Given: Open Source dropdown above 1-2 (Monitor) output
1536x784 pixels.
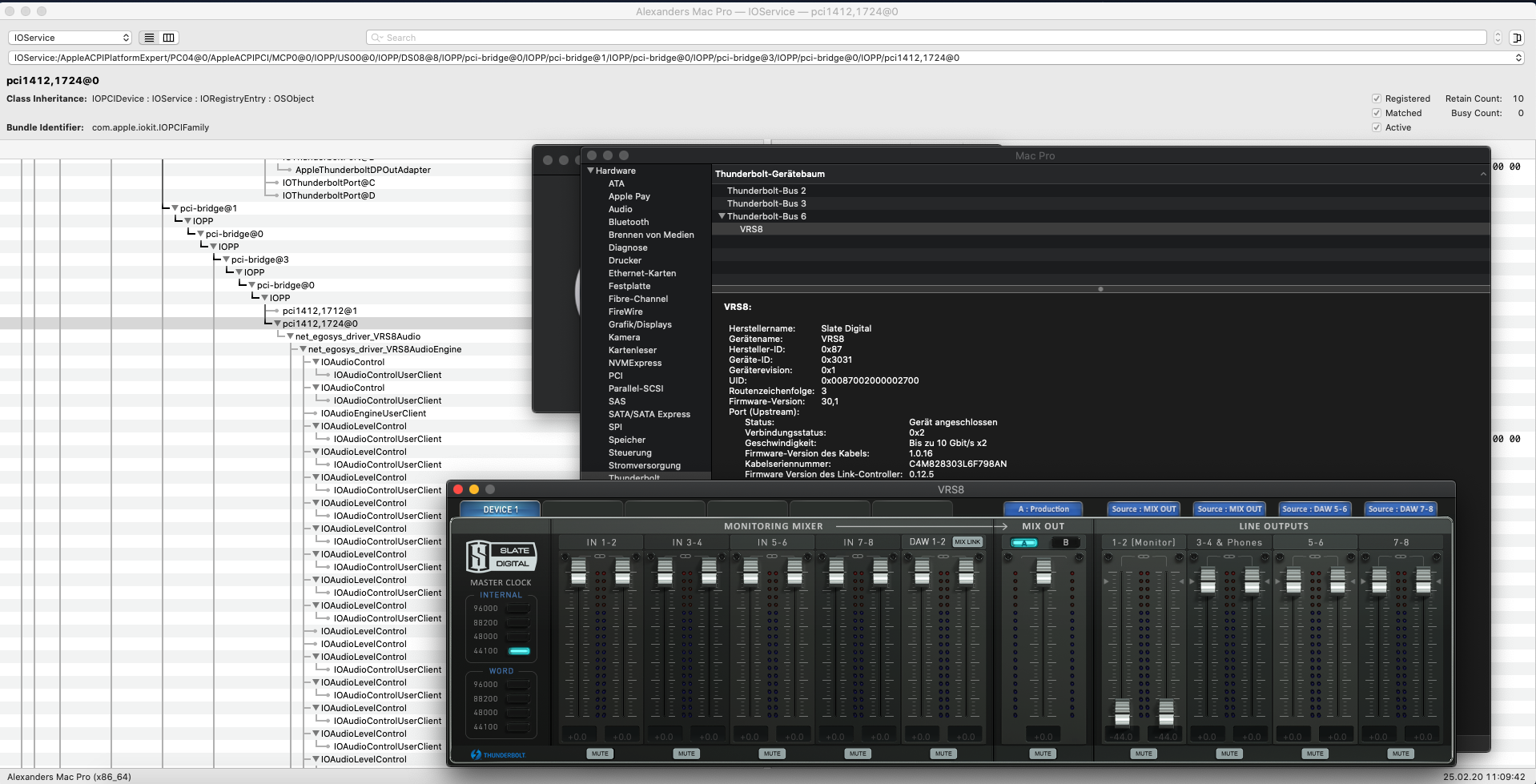Looking at the screenshot, I should point(1144,509).
